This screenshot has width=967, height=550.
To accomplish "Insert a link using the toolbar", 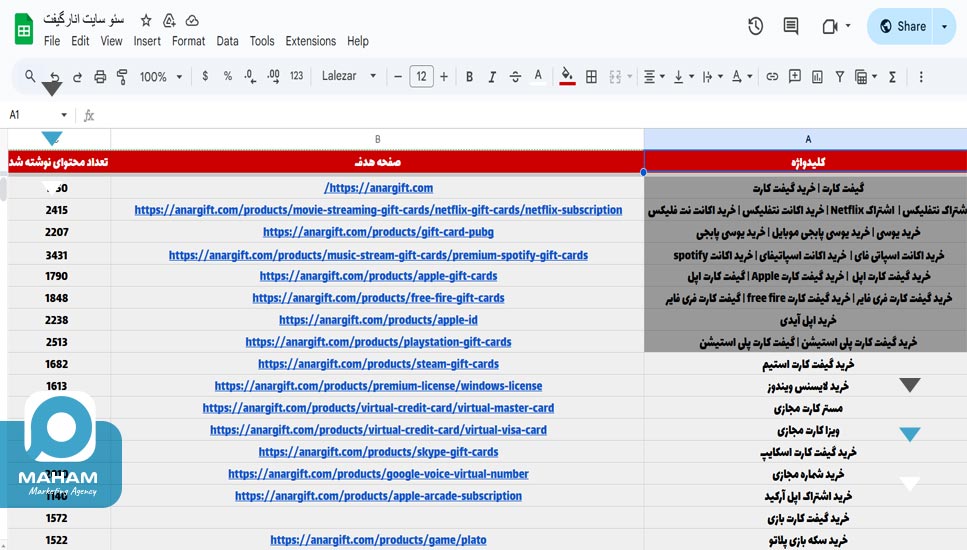I will coord(772,76).
